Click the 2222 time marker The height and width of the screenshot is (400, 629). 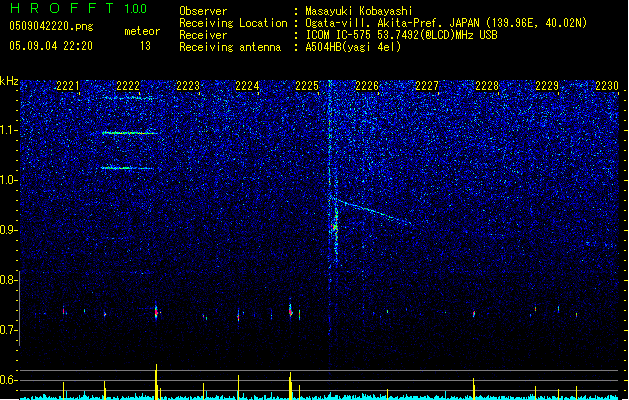128,86
